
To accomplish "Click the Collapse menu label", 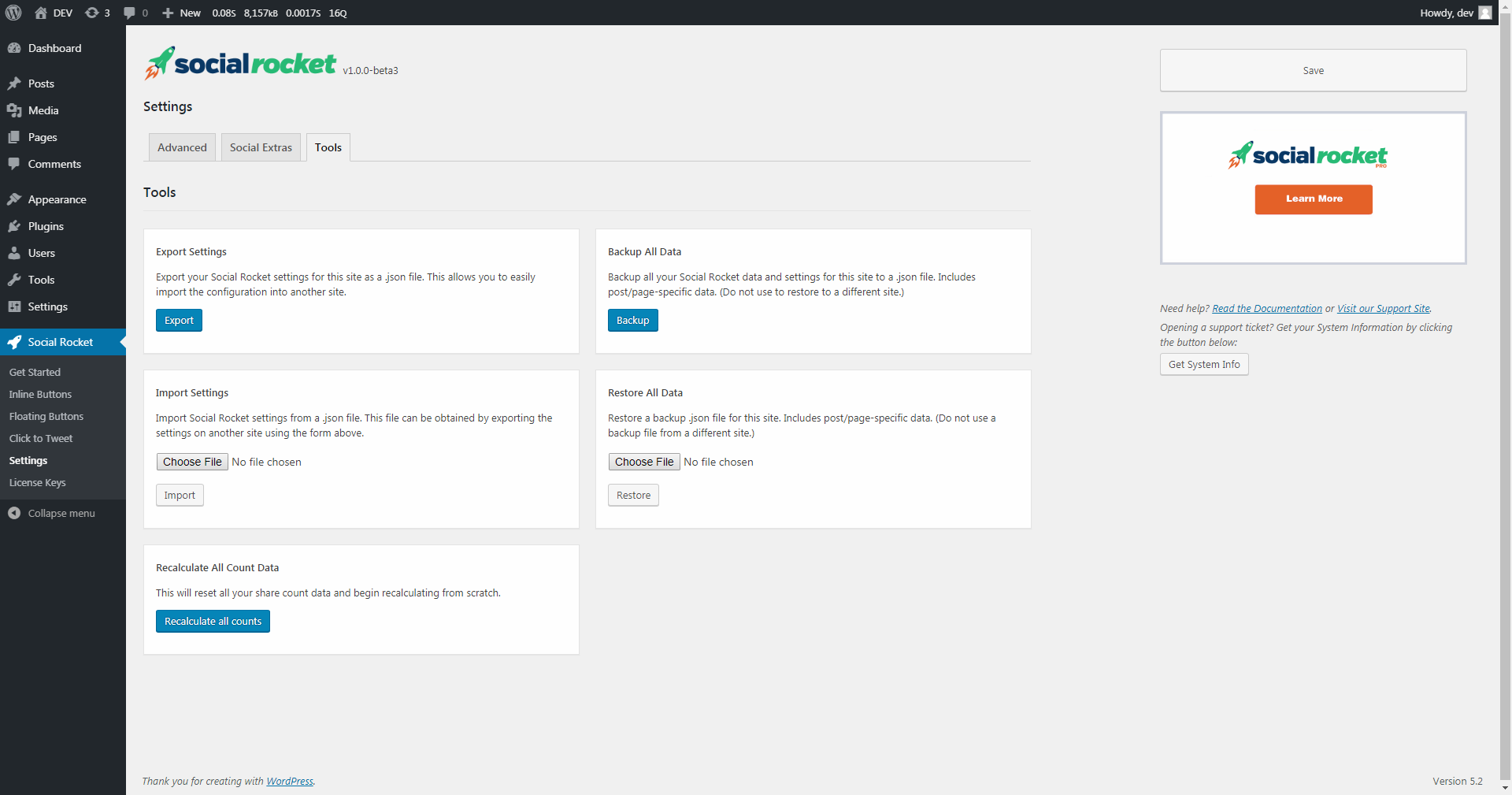I will tap(61, 513).
